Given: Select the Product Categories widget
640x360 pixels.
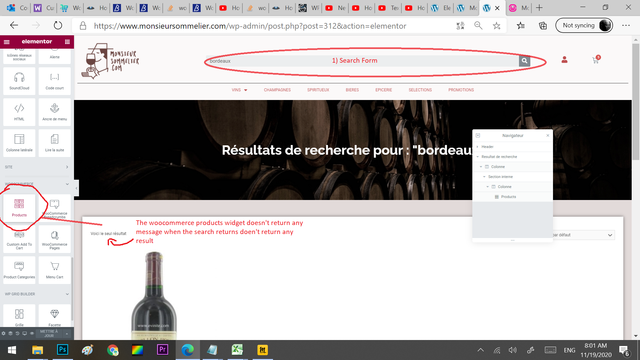Looking at the screenshot, I should click(19, 270).
